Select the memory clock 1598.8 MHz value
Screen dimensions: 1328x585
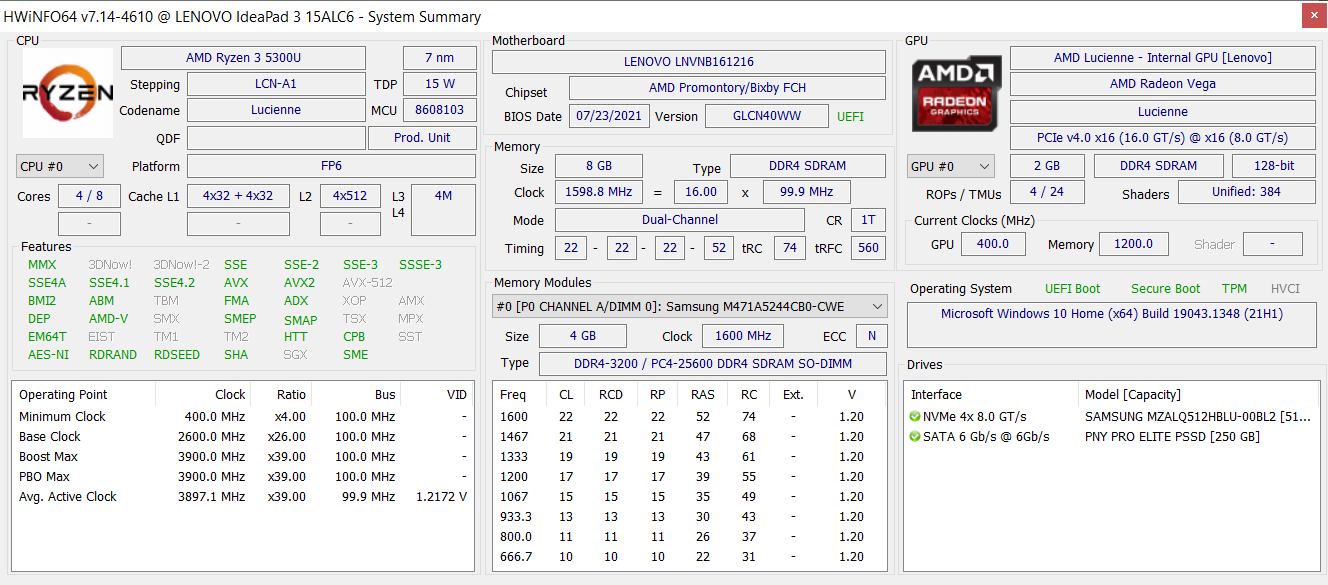[599, 192]
